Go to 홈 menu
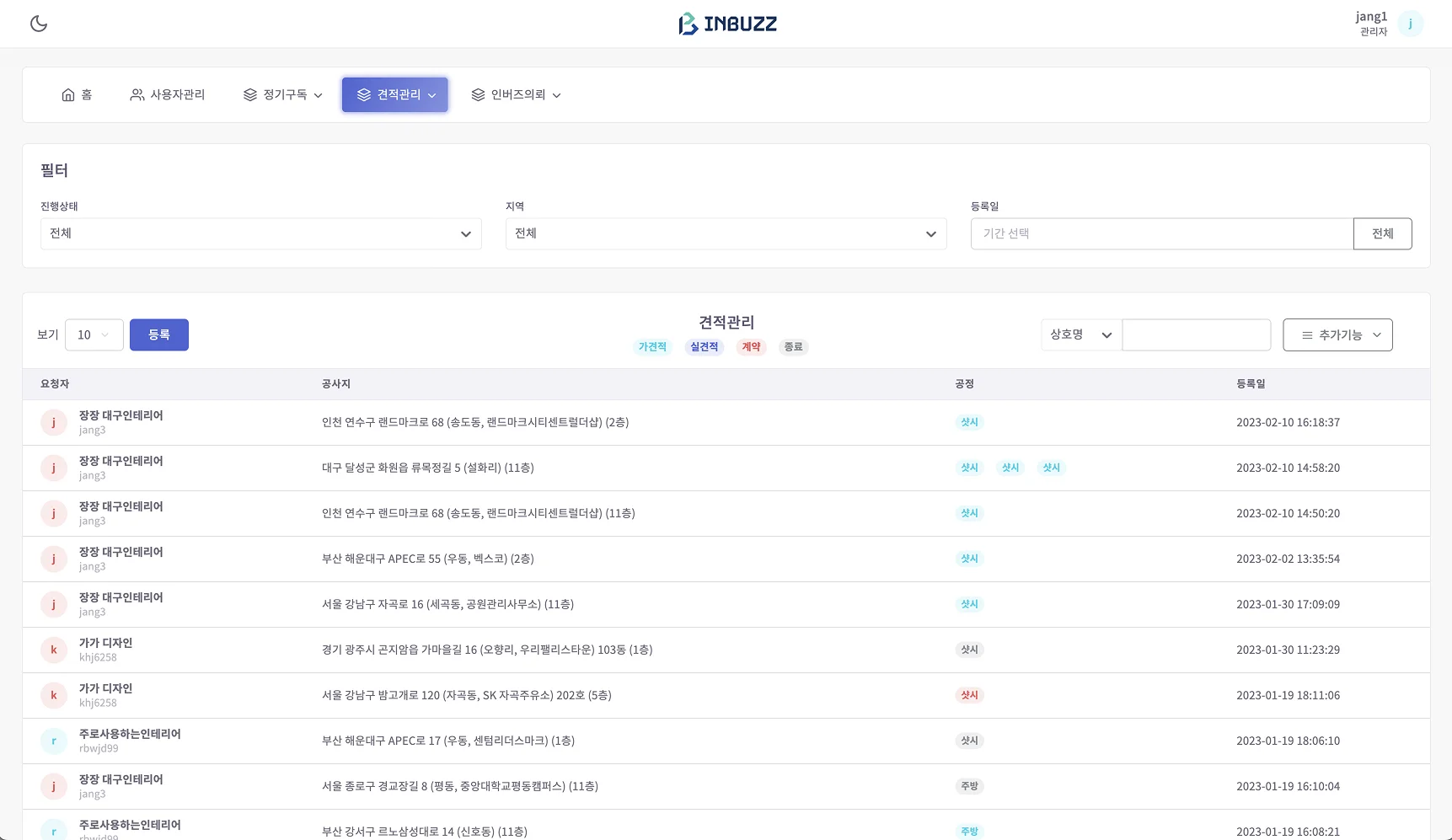The width and height of the screenshot is (1452, 840). 77,95
